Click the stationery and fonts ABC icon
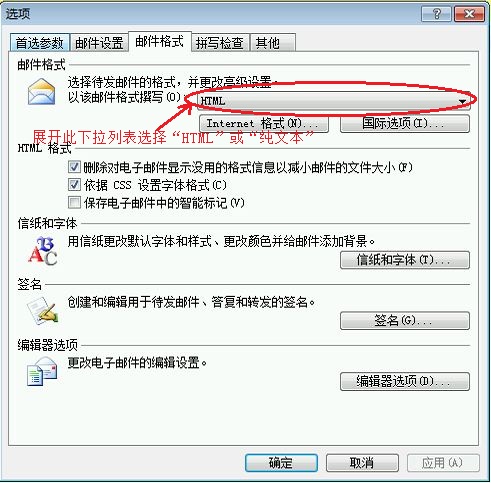 point(43,251)
